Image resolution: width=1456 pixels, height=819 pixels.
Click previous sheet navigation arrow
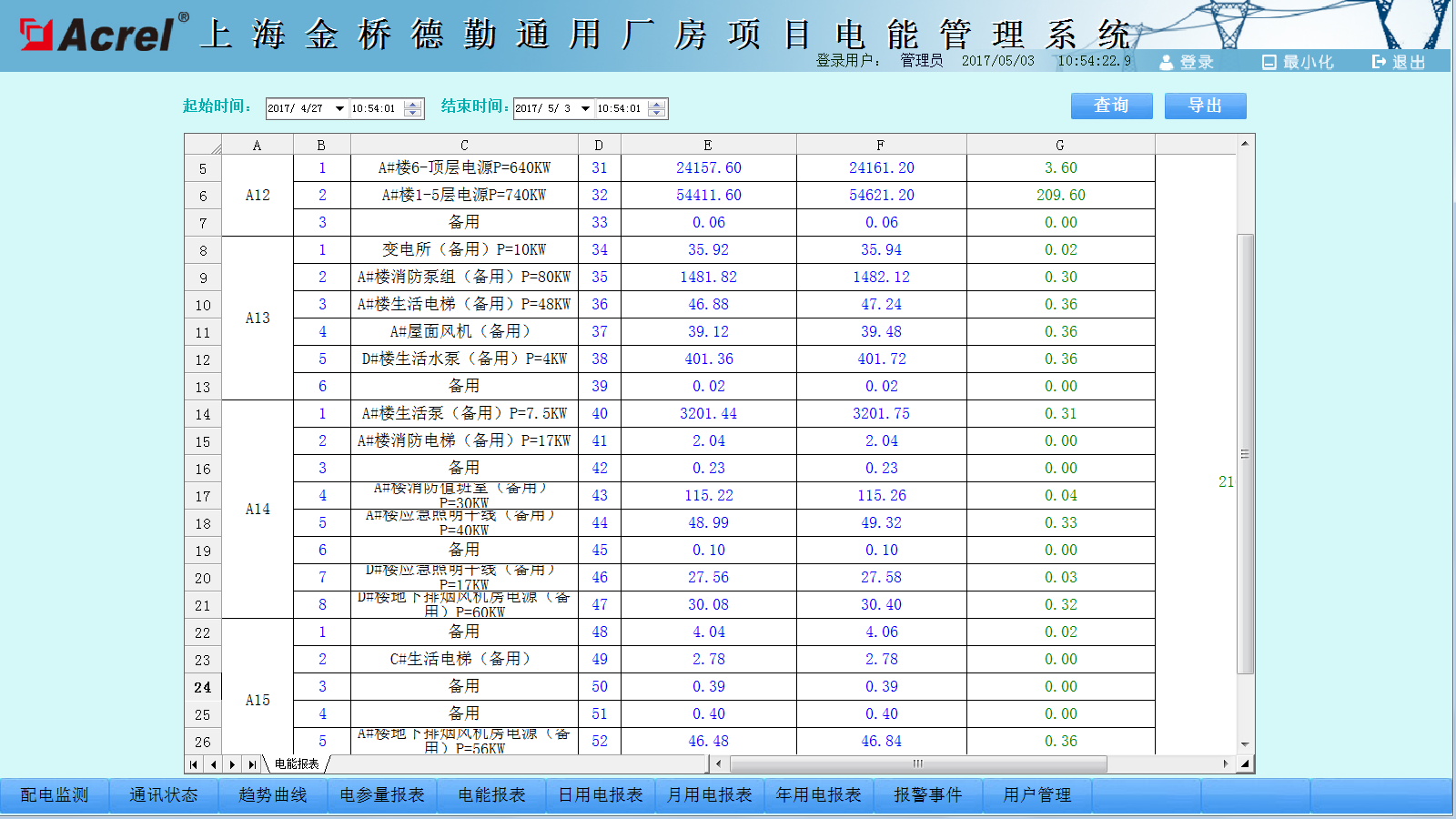pyautogui.click(x=213, y=764)
